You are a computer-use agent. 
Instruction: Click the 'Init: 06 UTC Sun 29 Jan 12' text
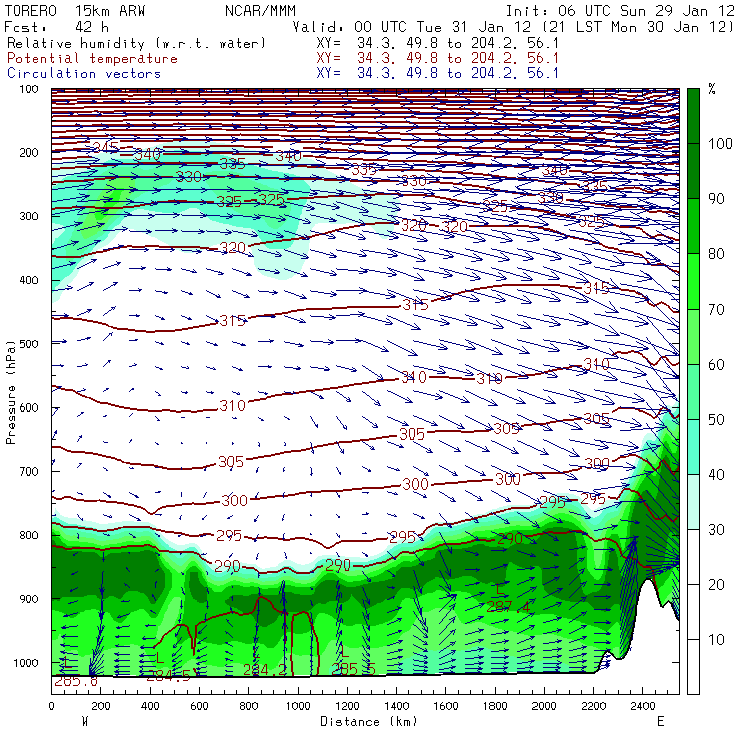coord(620,10)
